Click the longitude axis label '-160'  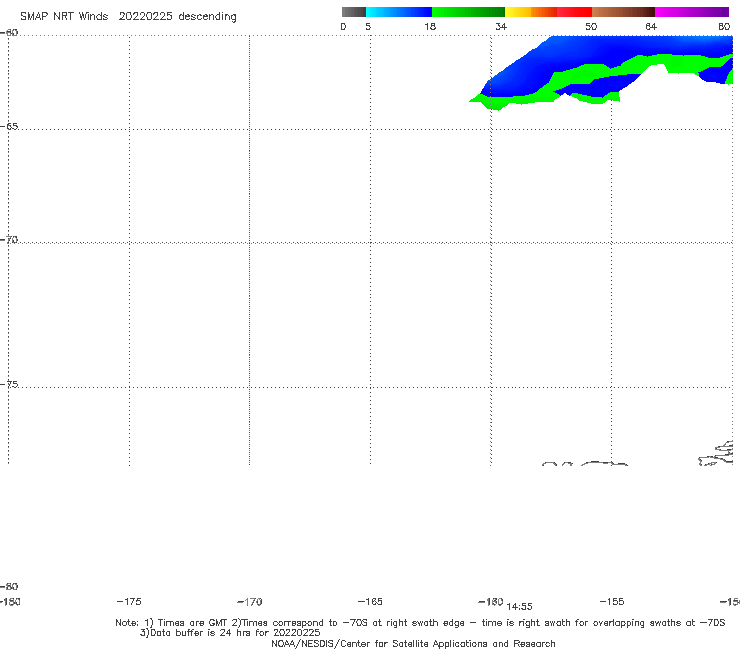pos(490,601)
